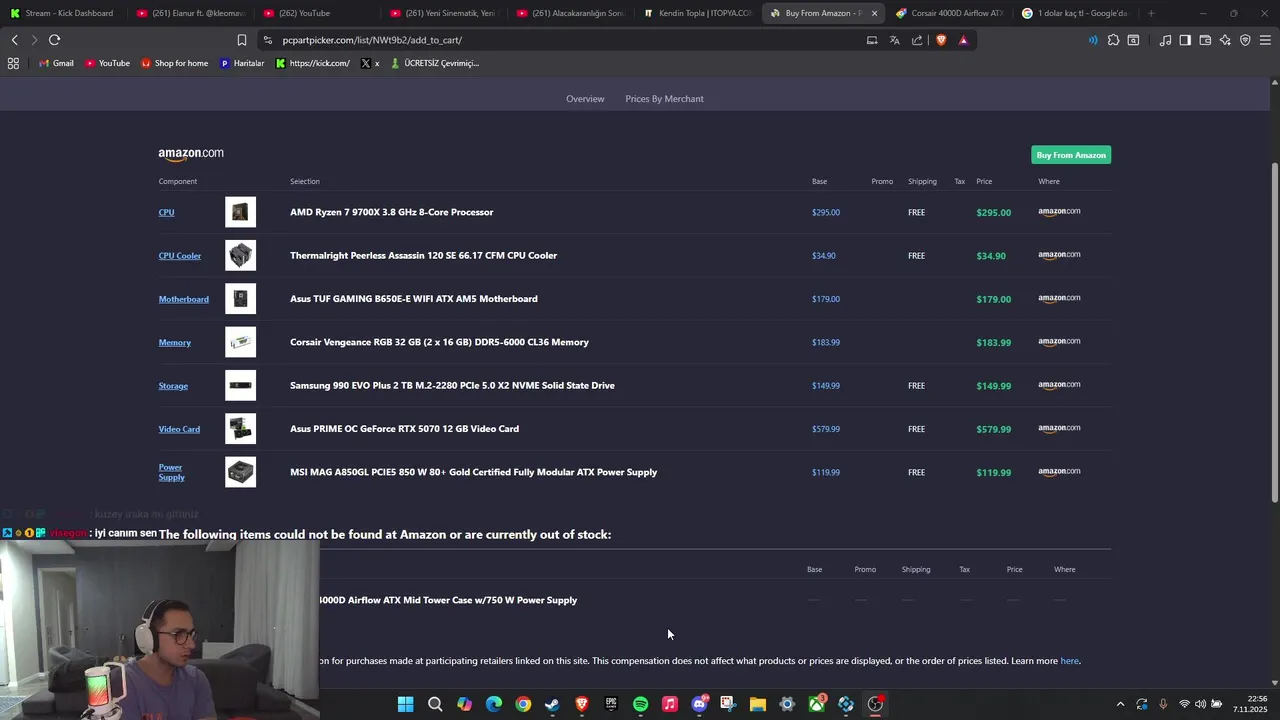Click the page vertical scrollbar

1274,332
